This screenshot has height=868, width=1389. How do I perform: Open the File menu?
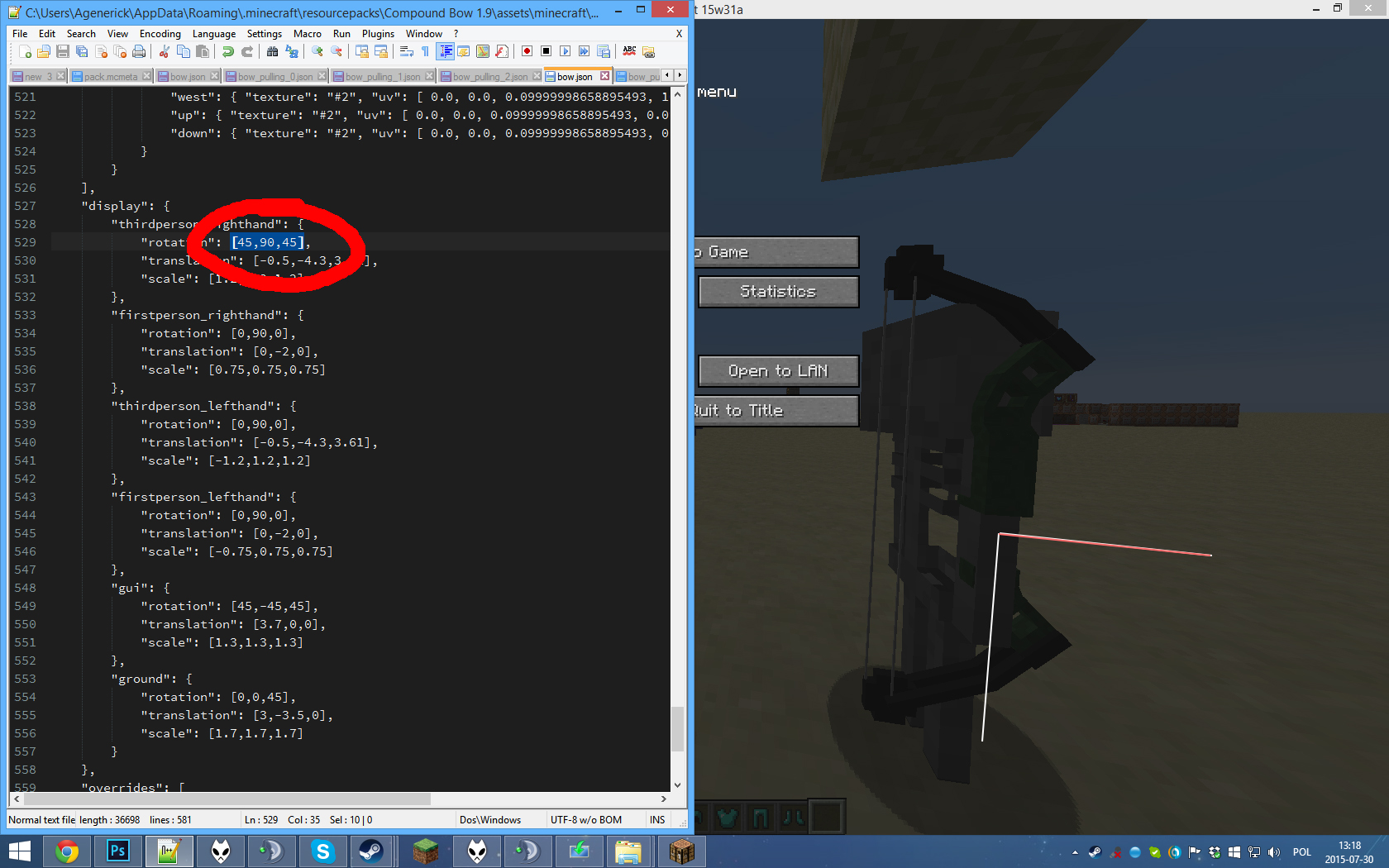(20, 34)
